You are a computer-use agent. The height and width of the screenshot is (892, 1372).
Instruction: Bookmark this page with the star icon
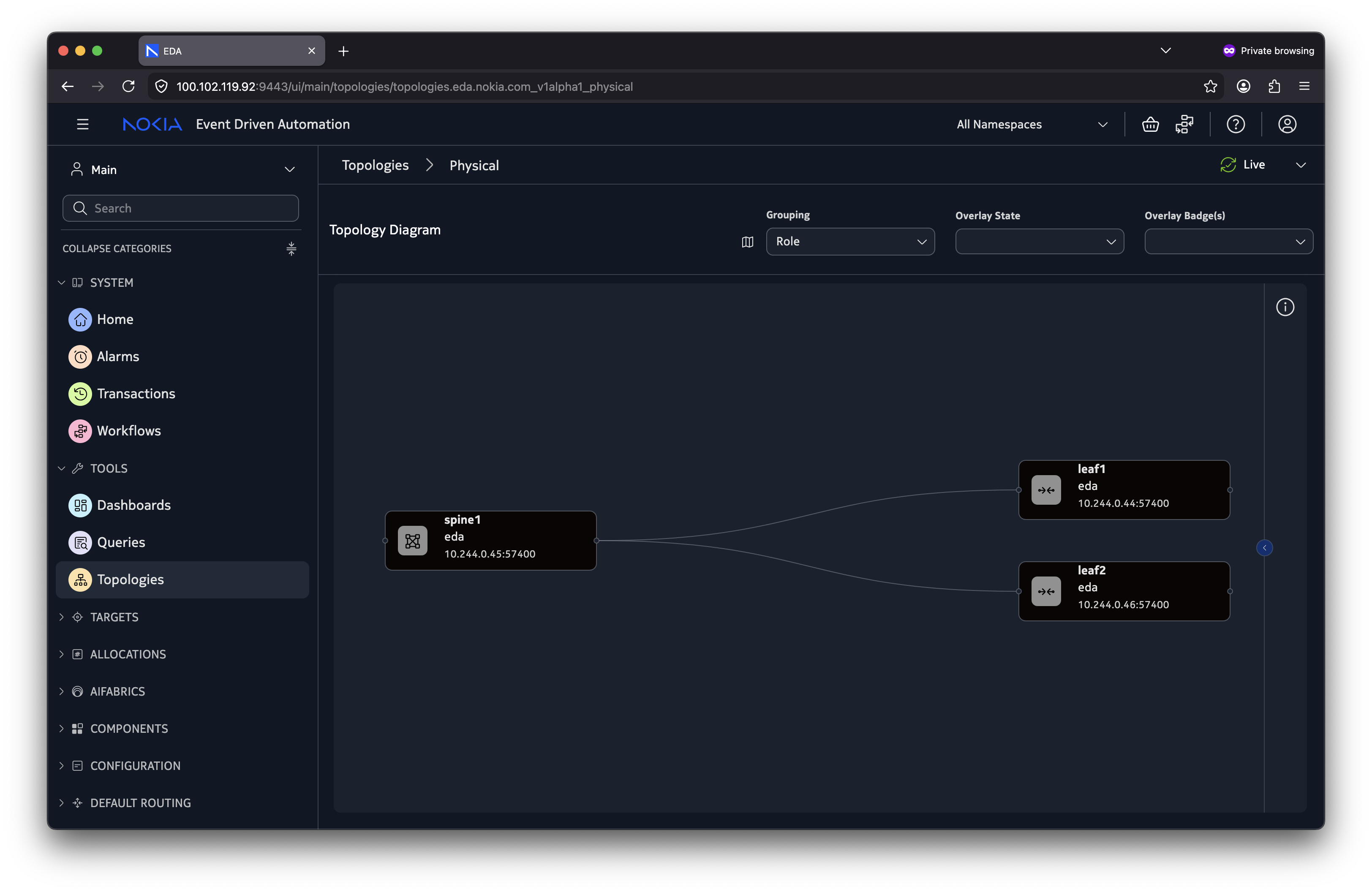tap(1210, 87)
